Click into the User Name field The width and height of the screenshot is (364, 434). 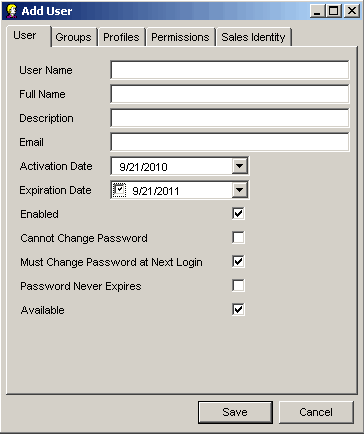(x=230, y=70)
